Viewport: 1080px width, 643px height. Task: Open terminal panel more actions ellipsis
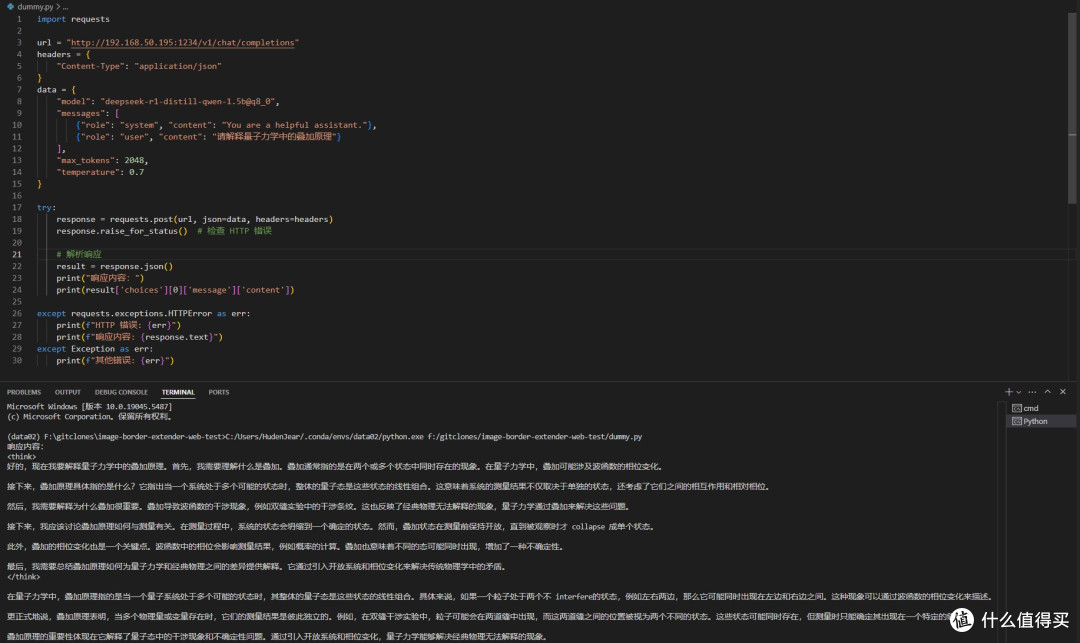pyautogui.click(x=1032, y=392)
